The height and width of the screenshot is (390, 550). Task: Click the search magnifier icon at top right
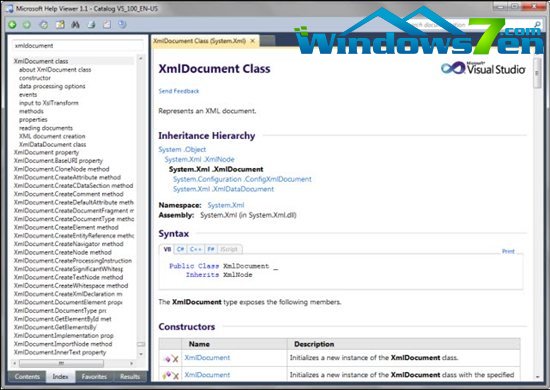[537, 24]
